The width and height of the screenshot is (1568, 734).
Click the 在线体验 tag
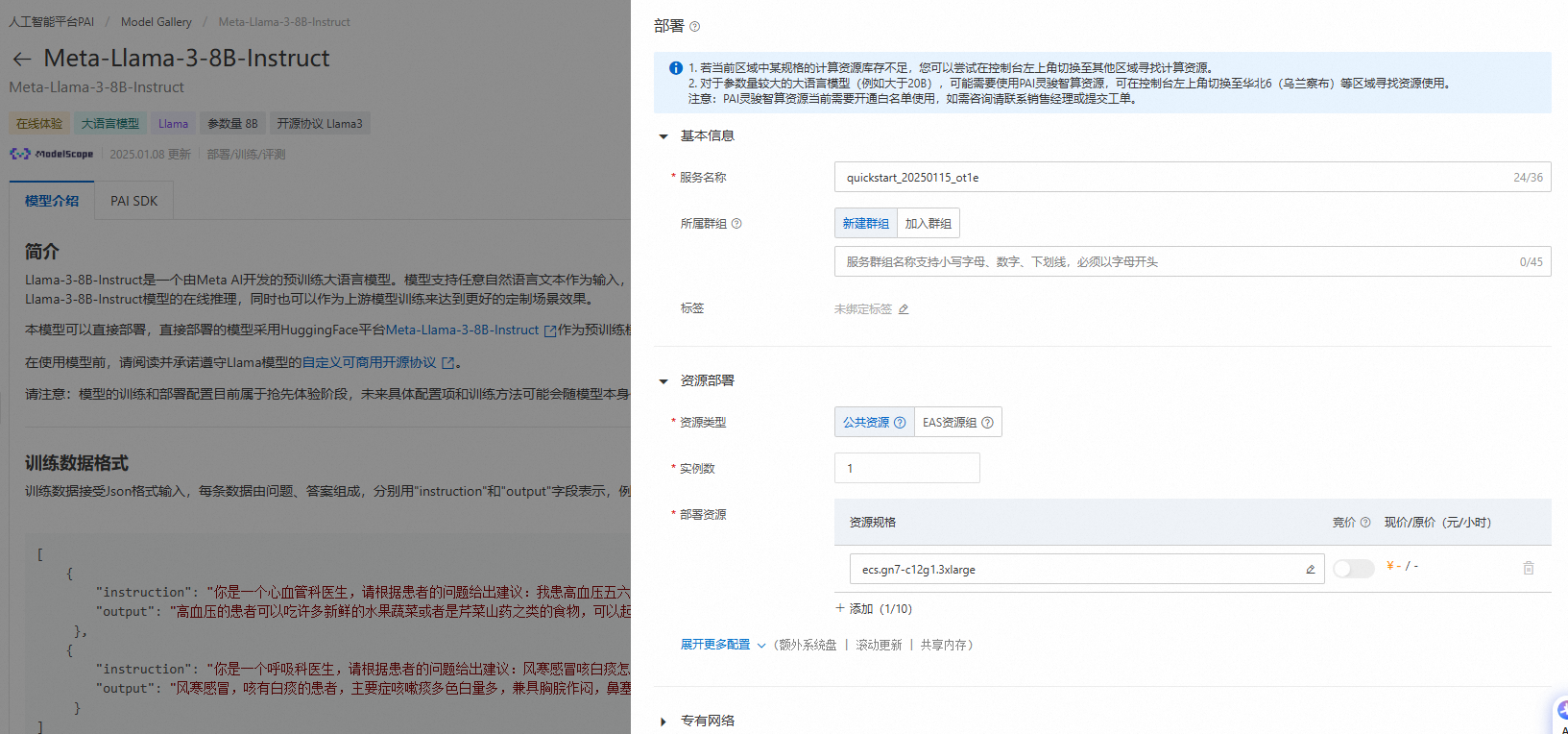(x=39, y=123)
